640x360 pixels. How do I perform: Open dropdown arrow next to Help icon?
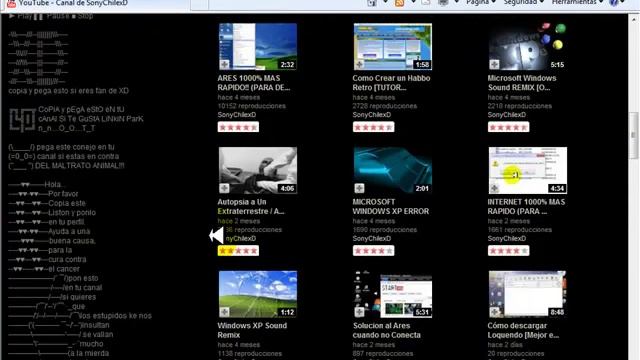pyautogui.click(x=622, y=2)
